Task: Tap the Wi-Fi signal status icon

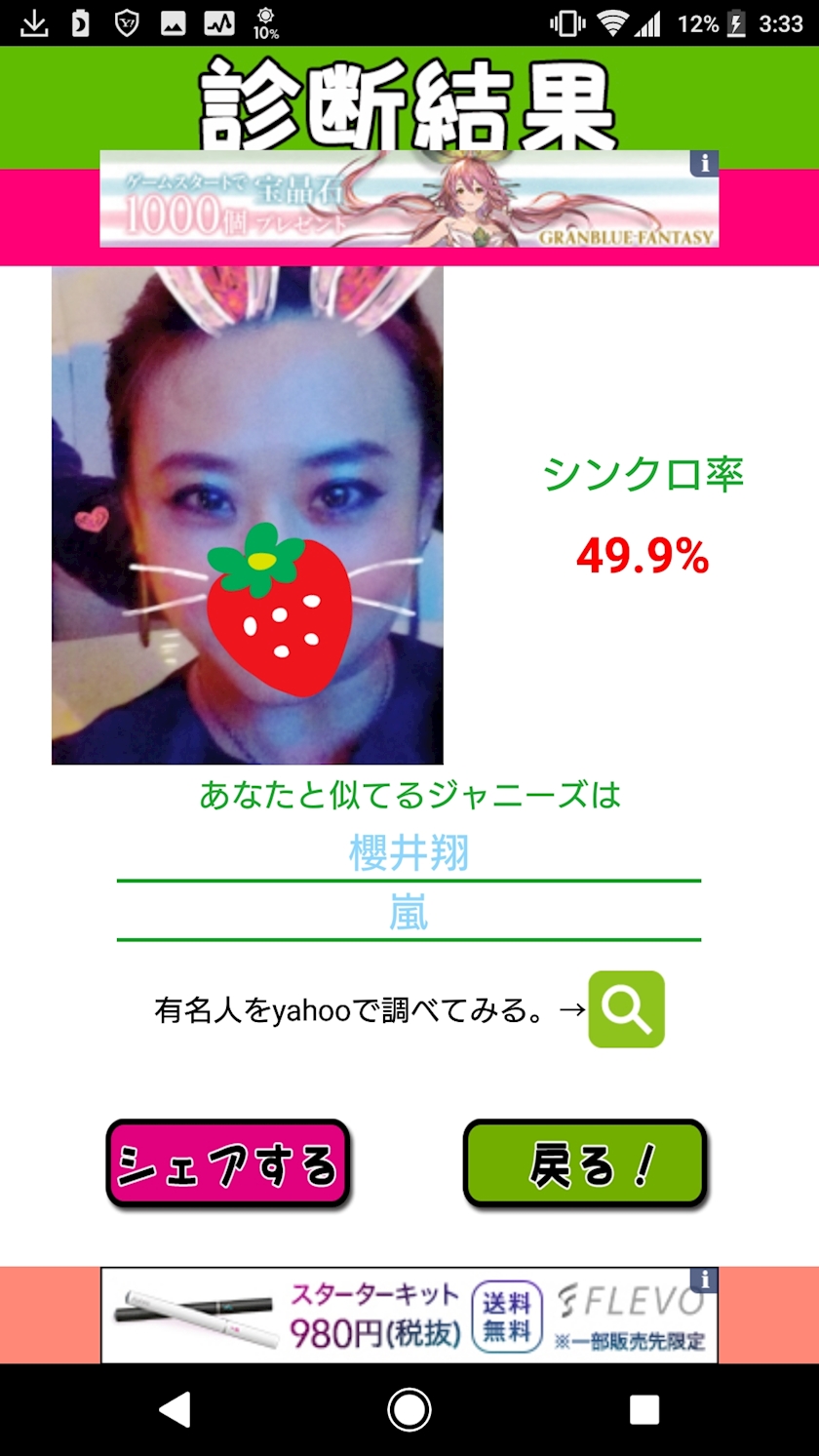Action: click(x=612, y=23)
